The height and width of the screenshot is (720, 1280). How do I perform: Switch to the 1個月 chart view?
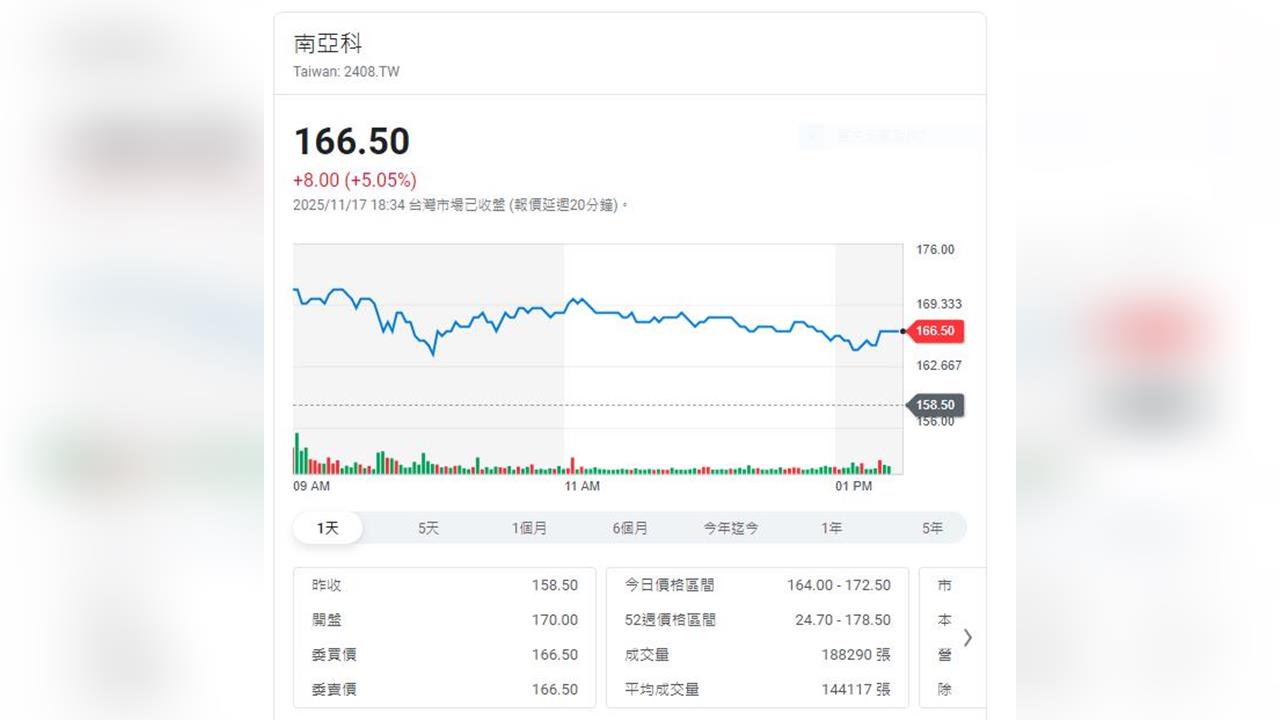coord(529,527)
